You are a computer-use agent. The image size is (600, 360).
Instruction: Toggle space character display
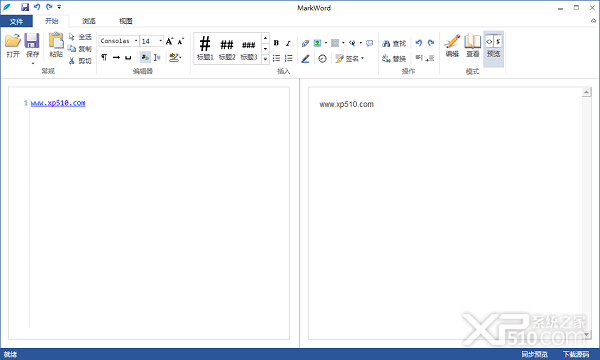pyautogui.click(x=128, y=57)
